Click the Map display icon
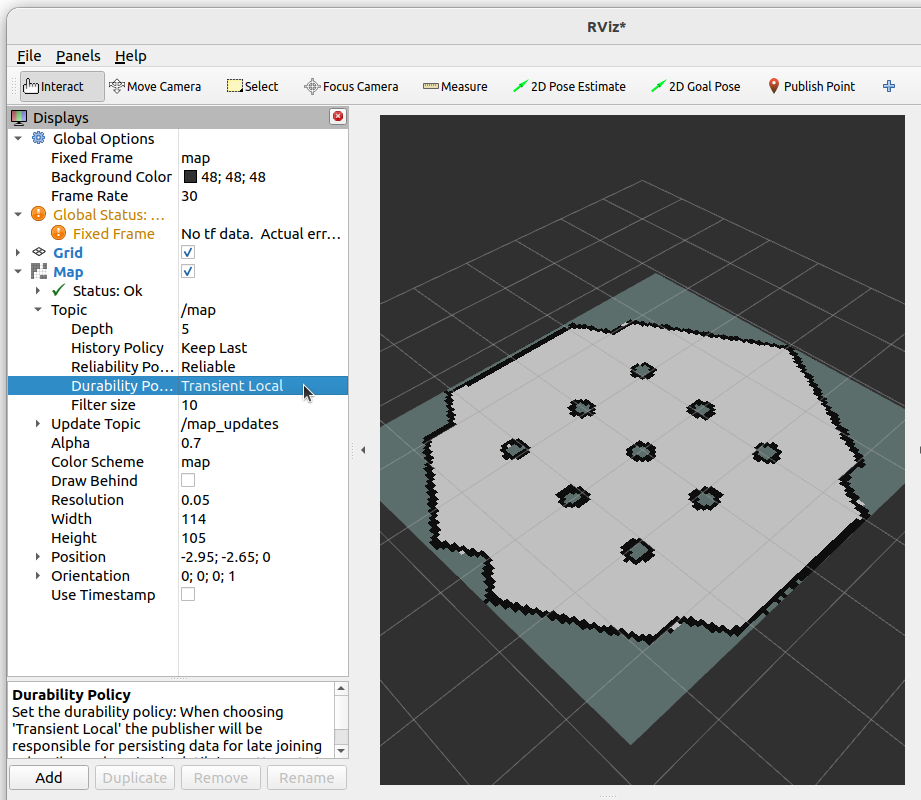The height and width of the screenshot is (800, 921). click(x=39, y=271)
